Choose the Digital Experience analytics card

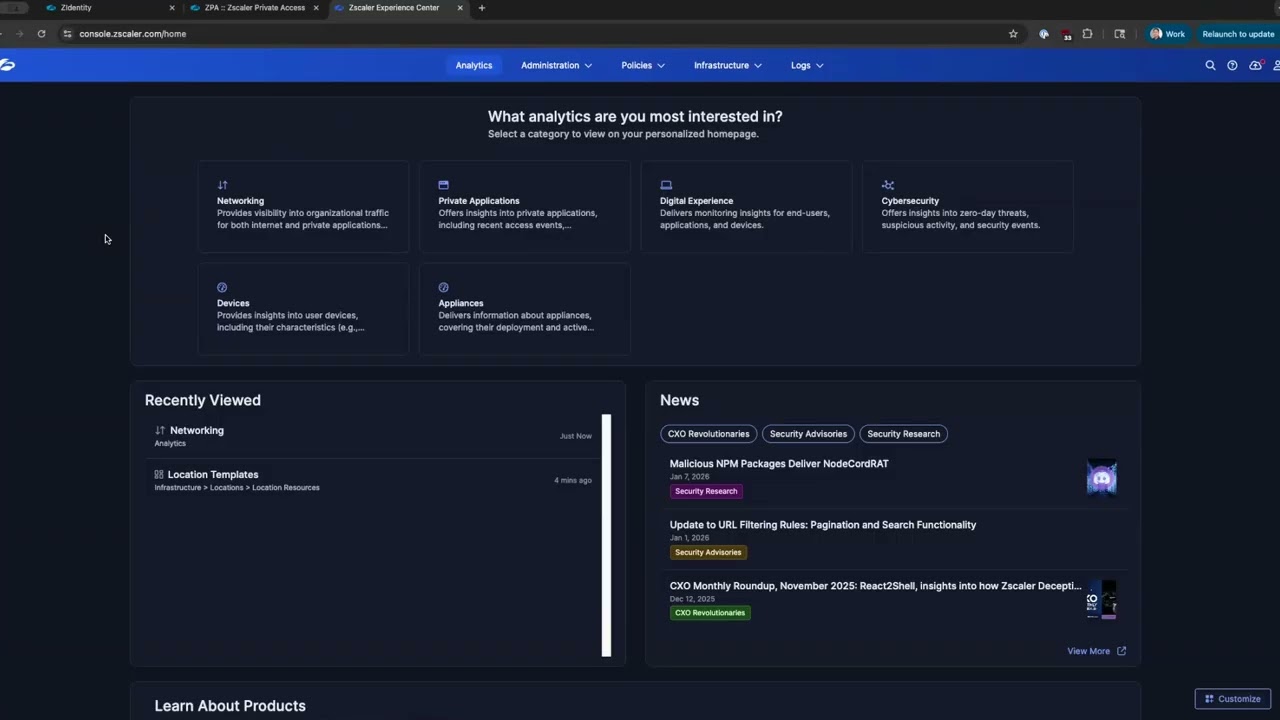pos(746,206)
